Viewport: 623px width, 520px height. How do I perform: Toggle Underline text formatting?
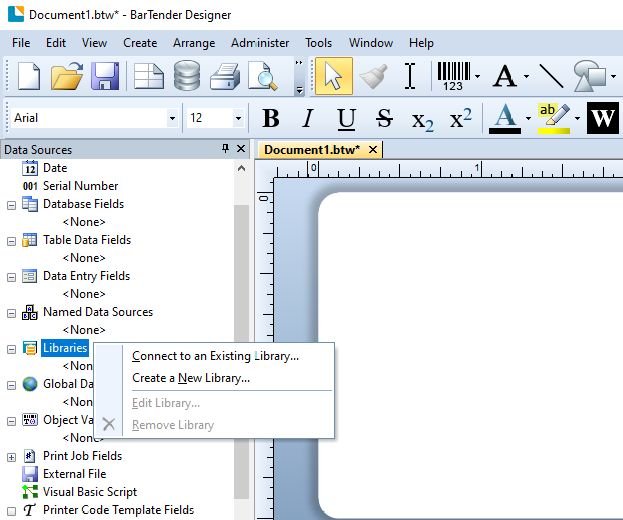click(x=346, y=119)
